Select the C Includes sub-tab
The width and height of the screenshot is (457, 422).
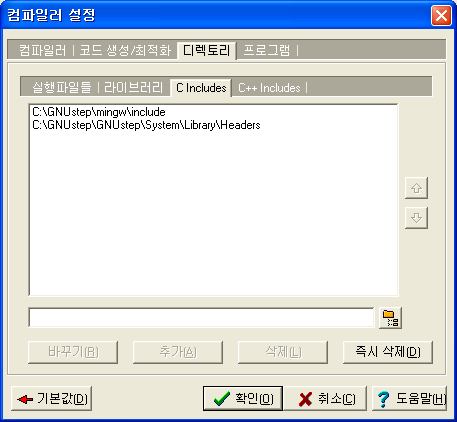tap(201, 88)
